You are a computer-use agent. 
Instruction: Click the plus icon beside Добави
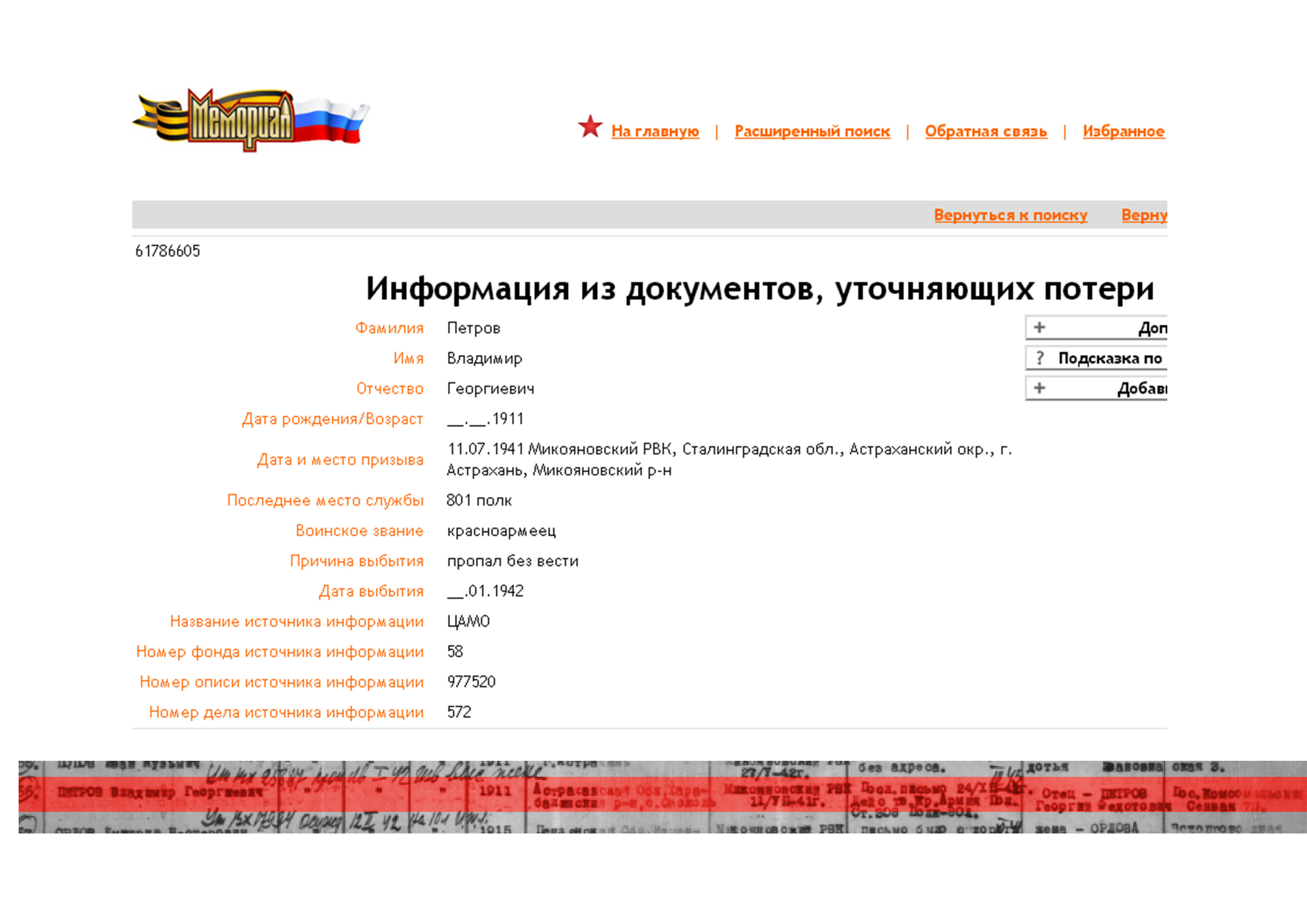tap(1039, 388)
